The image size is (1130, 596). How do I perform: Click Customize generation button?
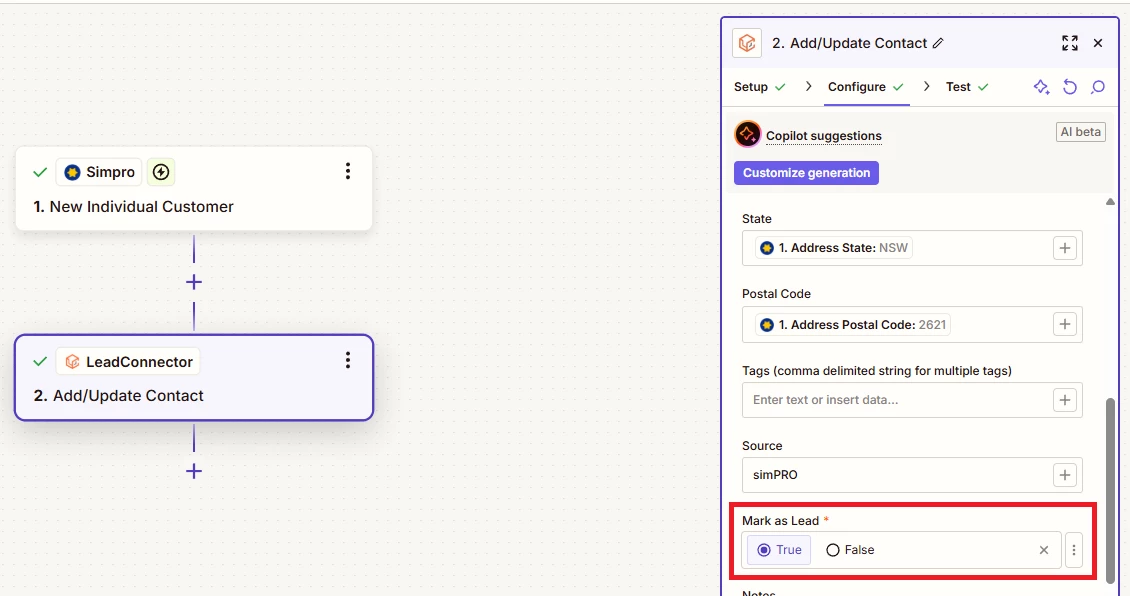(806, 173)
